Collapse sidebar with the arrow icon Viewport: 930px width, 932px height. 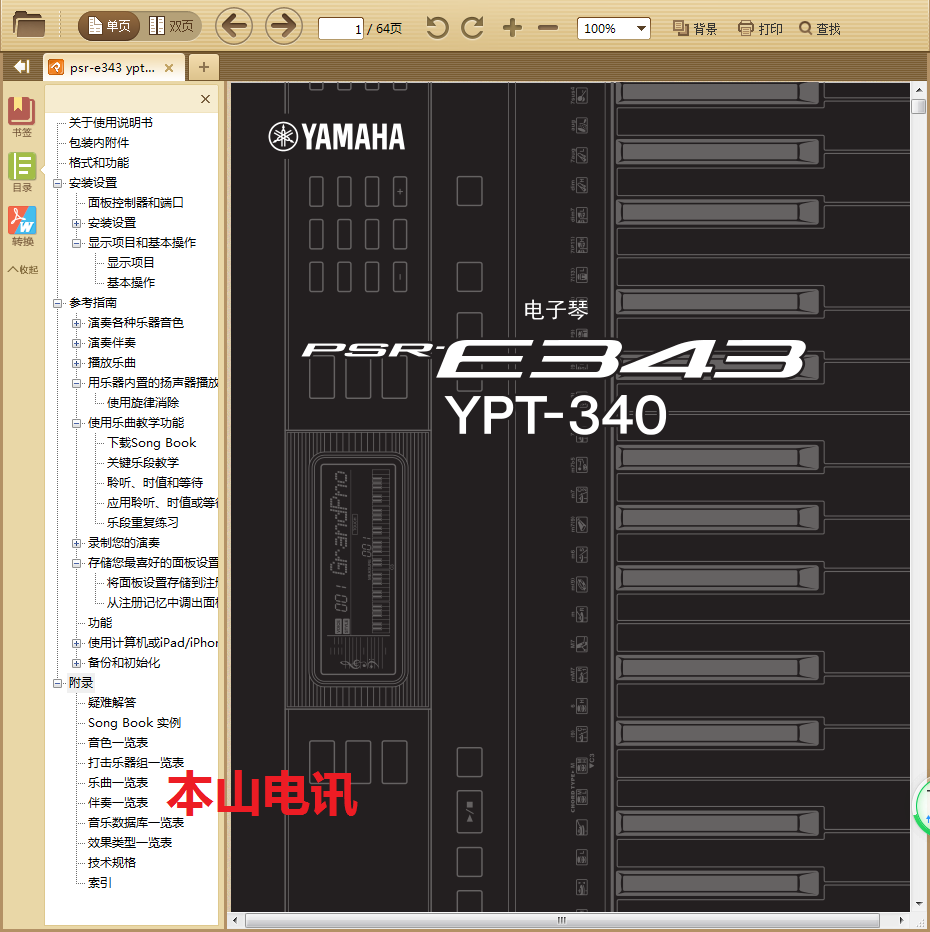[x=21, y=67]
